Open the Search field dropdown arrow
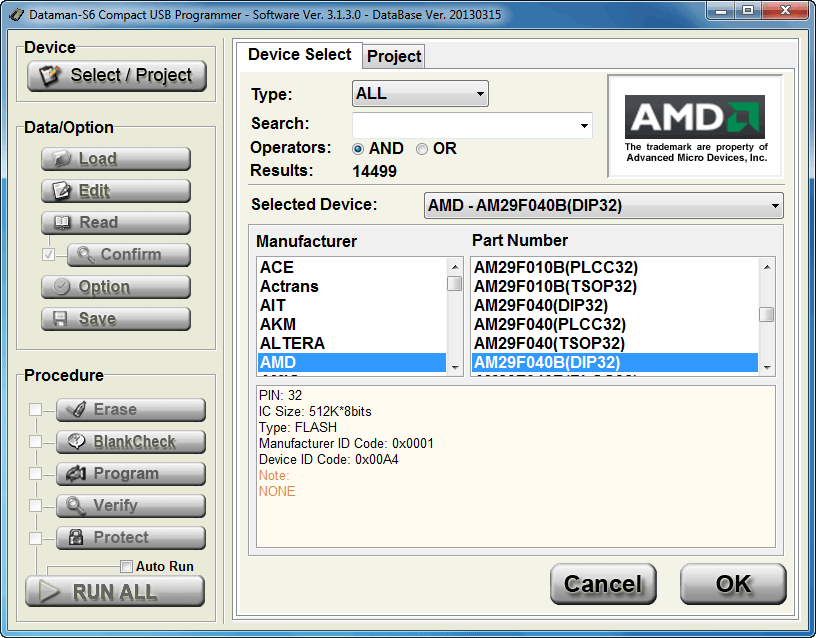This screenshot has width=816, height=638. [584, 126]
